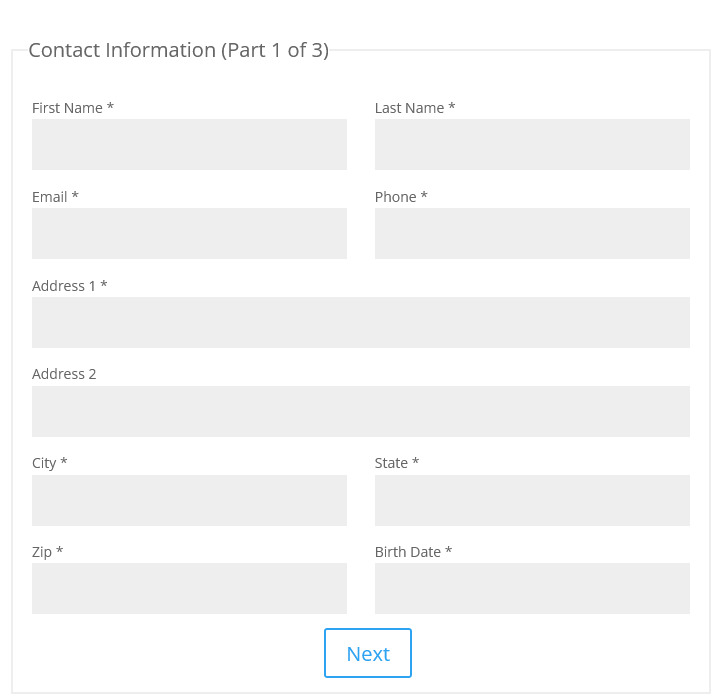This screenshot has width=718, height=699.
Task: Click the "Last Name *" label text
Action: (x=415, y=108)
